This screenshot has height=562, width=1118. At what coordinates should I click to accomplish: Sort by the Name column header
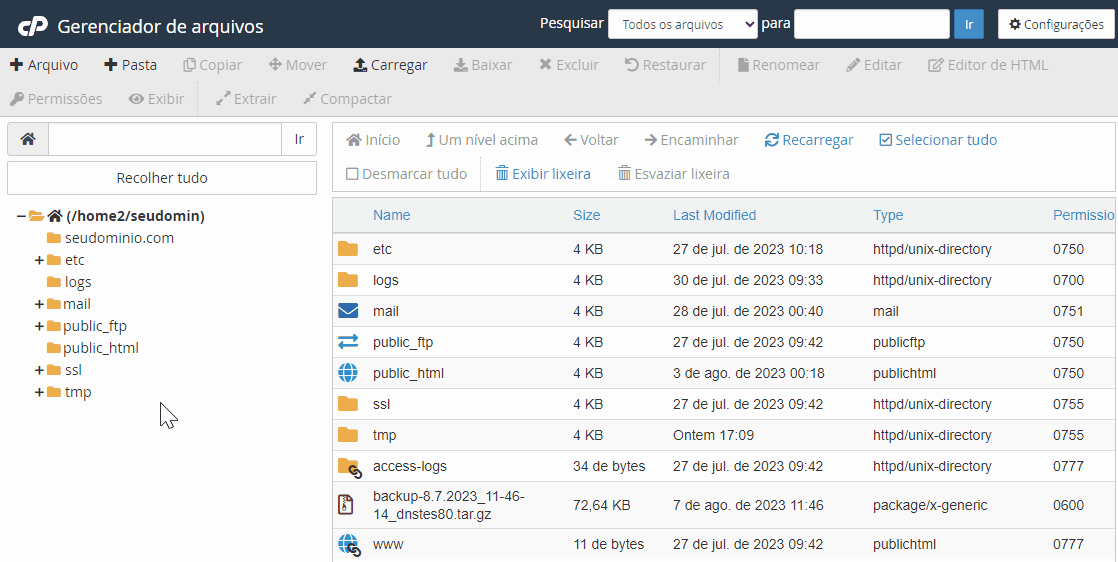pyautogui.click(x=391, y=215)
